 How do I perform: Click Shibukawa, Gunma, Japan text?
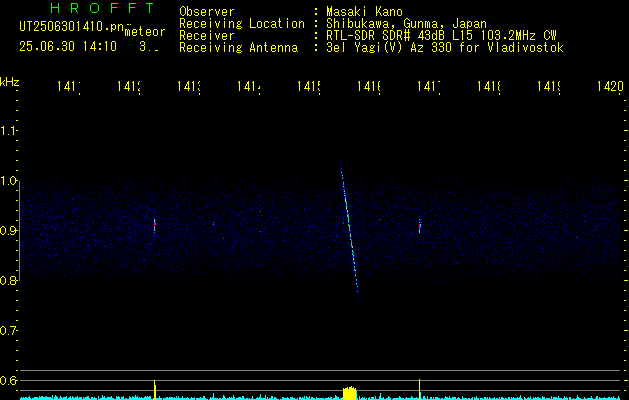406,24
